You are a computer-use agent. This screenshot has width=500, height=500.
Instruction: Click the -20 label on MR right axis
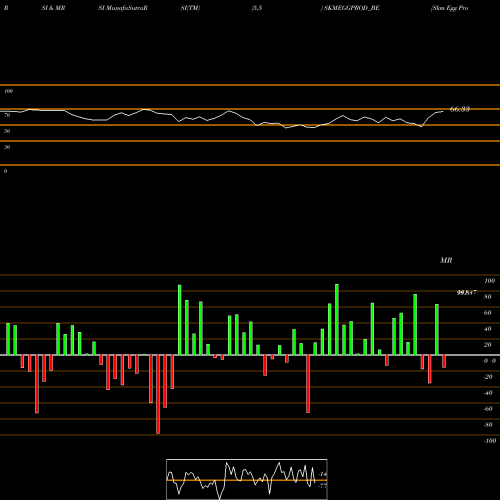pyautogui.click(x=488, y=377)
